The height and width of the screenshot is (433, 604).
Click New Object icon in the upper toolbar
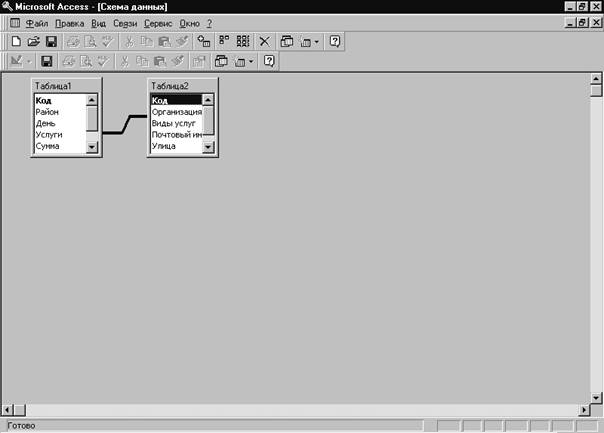305,42
